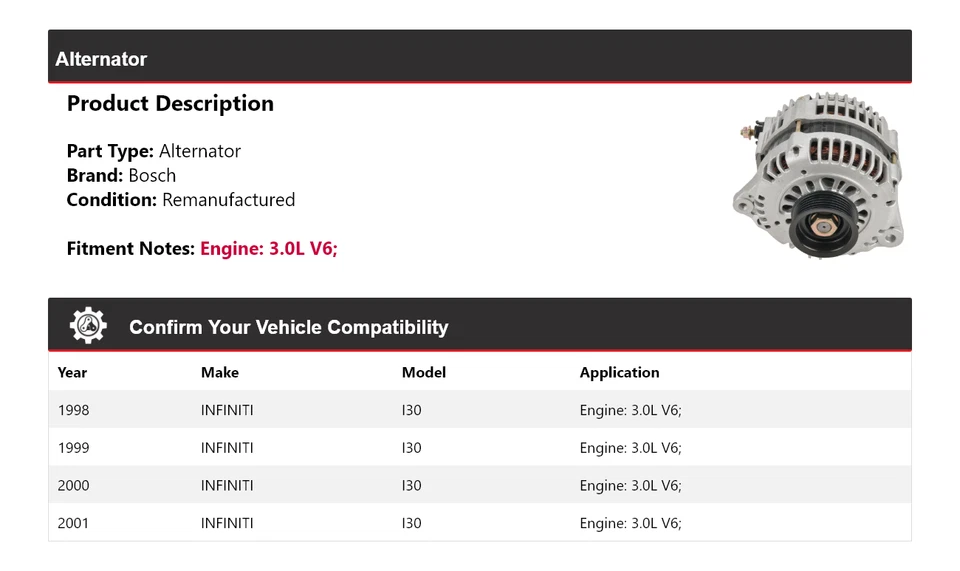The image size is (960, 571).
Task: Click the Application column header
Action: click(x=619, y=372)
